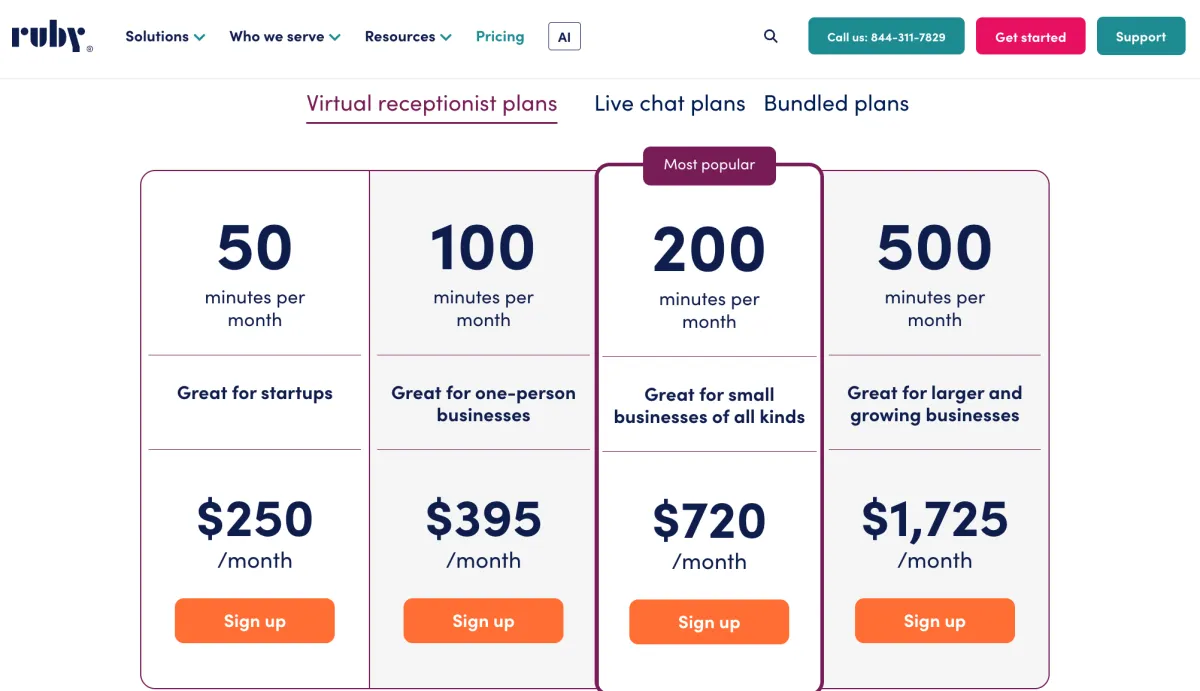Open the Resources dropdown
This screenshot has width=1200, height=691.
click(x=408, y=37)
